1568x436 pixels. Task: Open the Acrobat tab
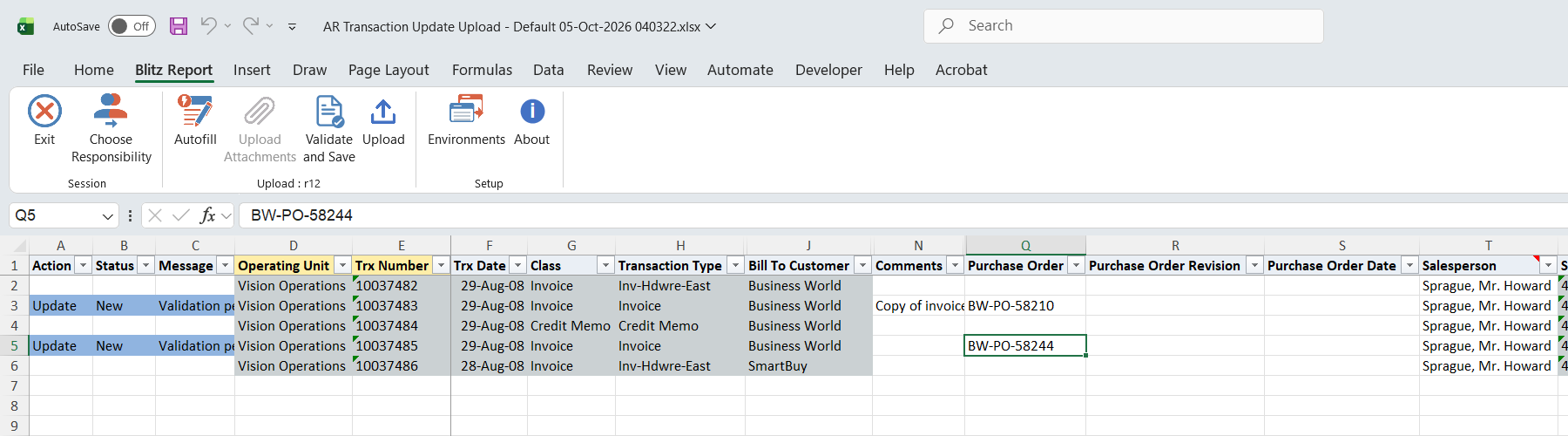[962, 70]
